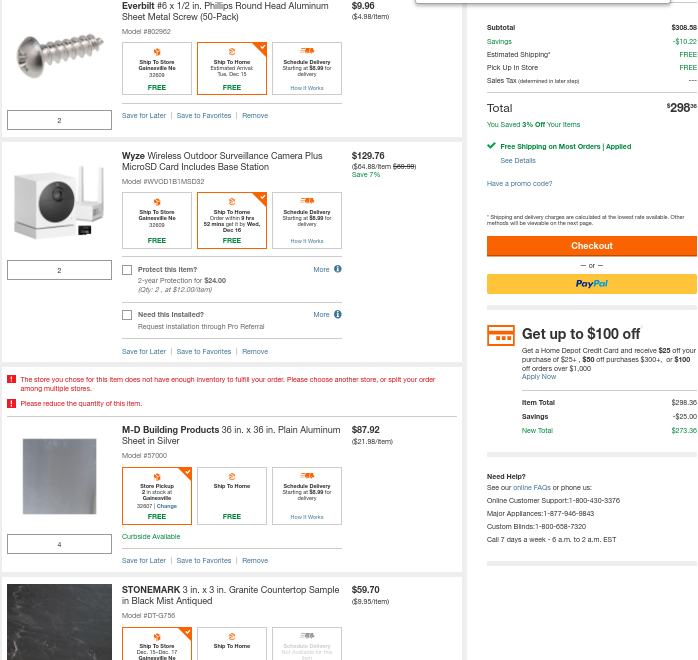Click the truck icon on the Wyze camera Schedule Delivery option
698x660 pixels.
pos(307,201)
